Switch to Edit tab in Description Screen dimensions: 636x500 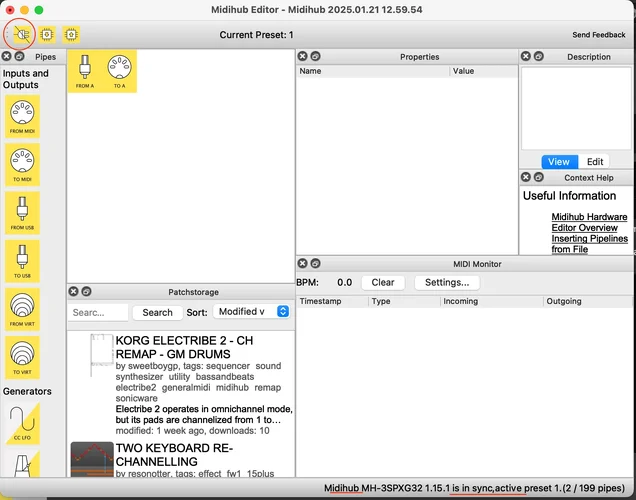point(595,161)
